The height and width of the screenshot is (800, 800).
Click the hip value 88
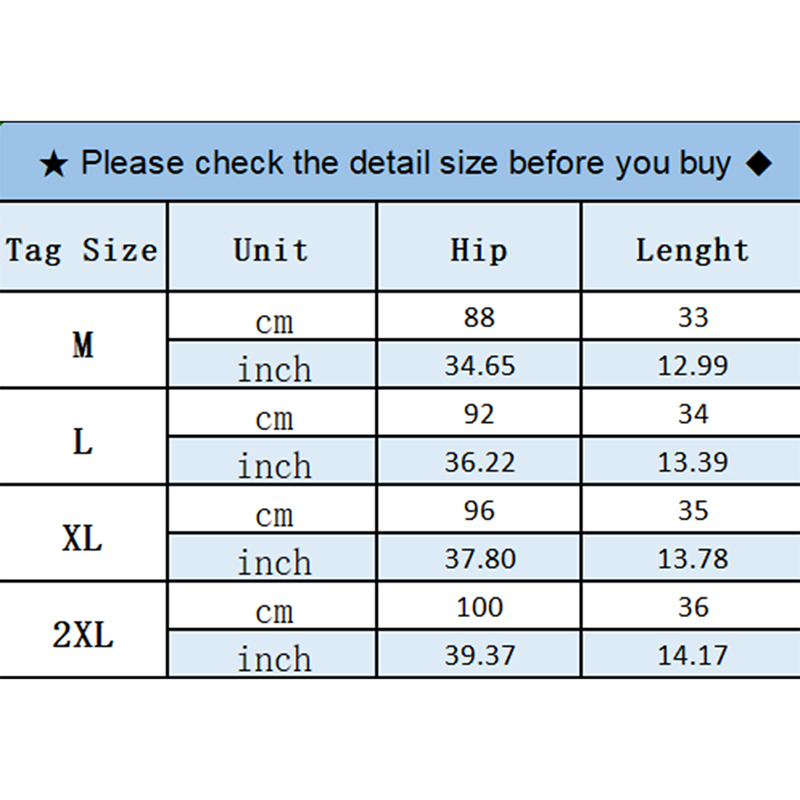pos(479,318)
